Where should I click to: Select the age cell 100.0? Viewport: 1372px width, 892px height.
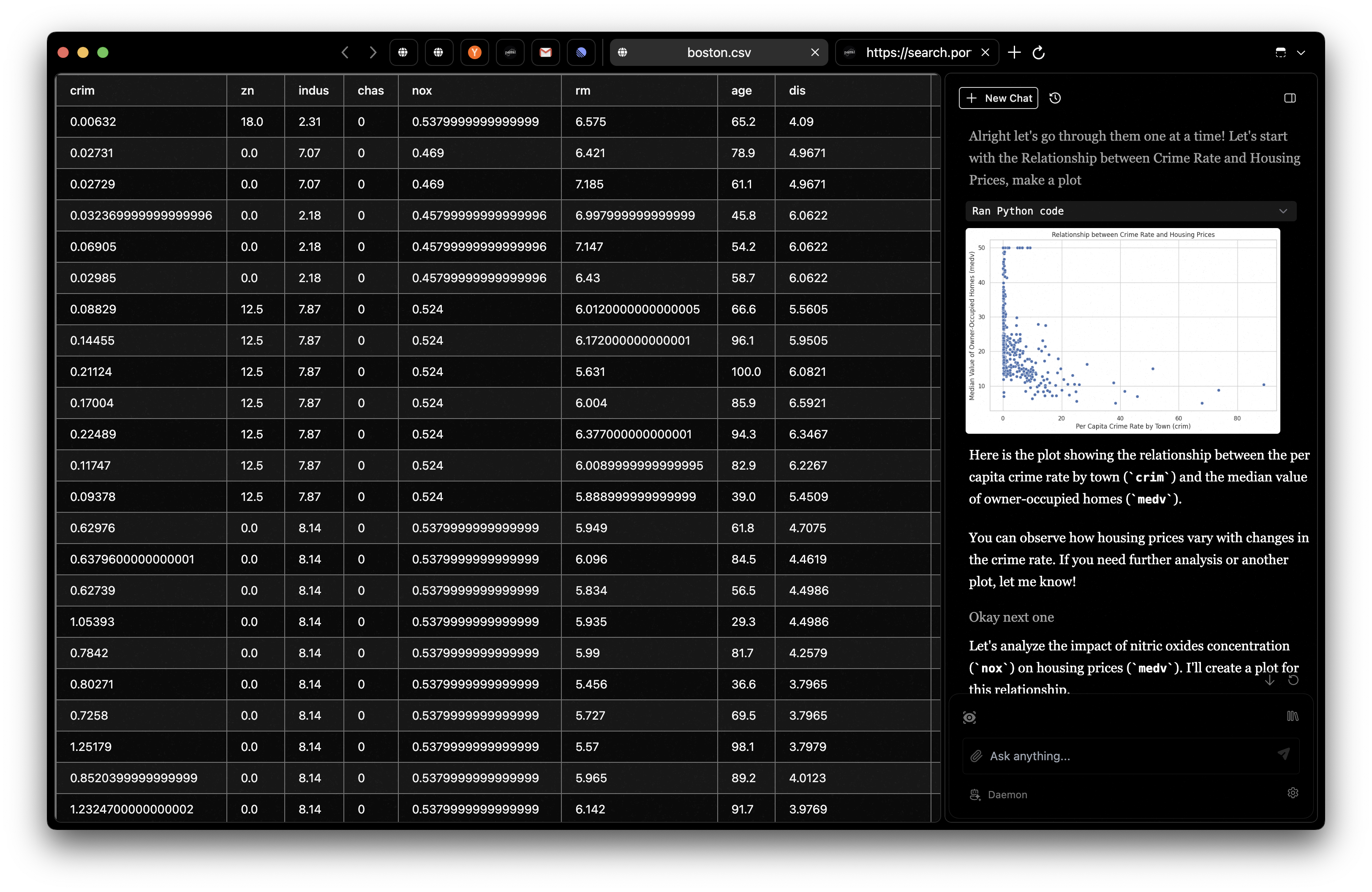(x=746, y=372)
